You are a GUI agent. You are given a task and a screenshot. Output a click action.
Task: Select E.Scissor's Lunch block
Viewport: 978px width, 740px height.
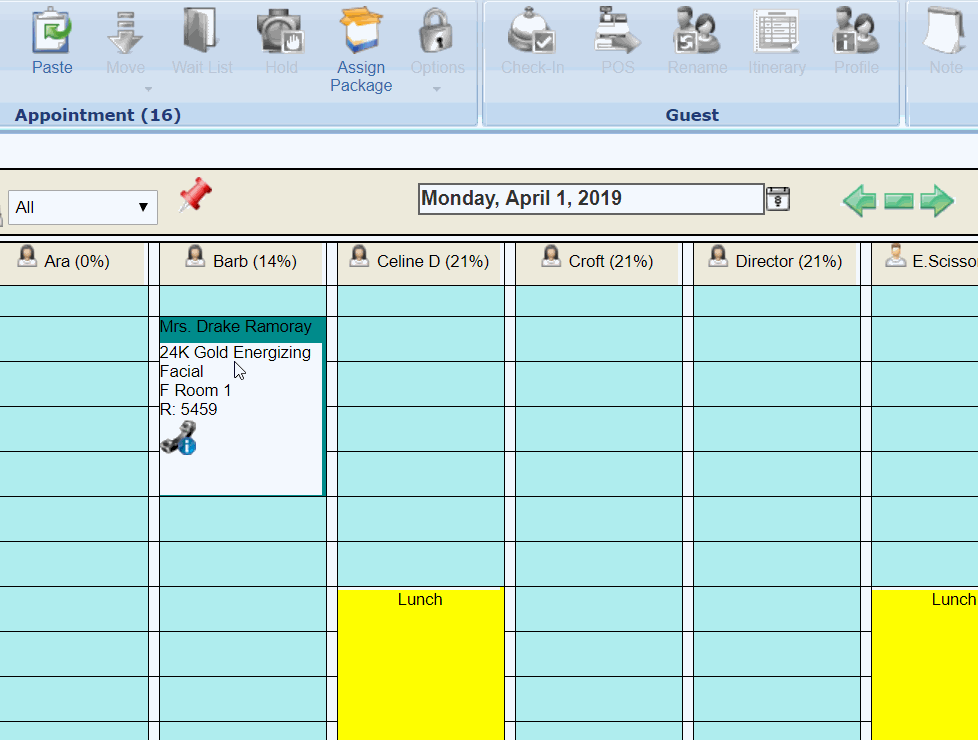(925, 664)
